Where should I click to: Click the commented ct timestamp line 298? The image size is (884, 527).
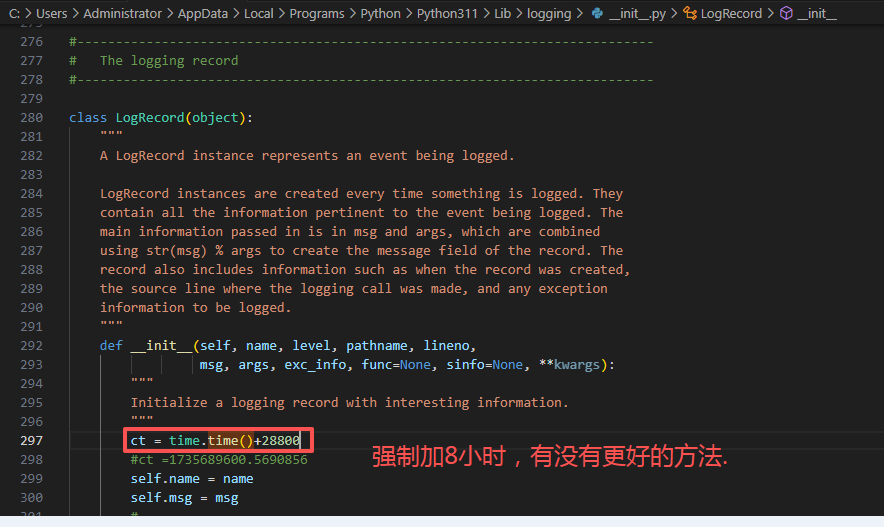pyautogui.click(x=219, y=460)
